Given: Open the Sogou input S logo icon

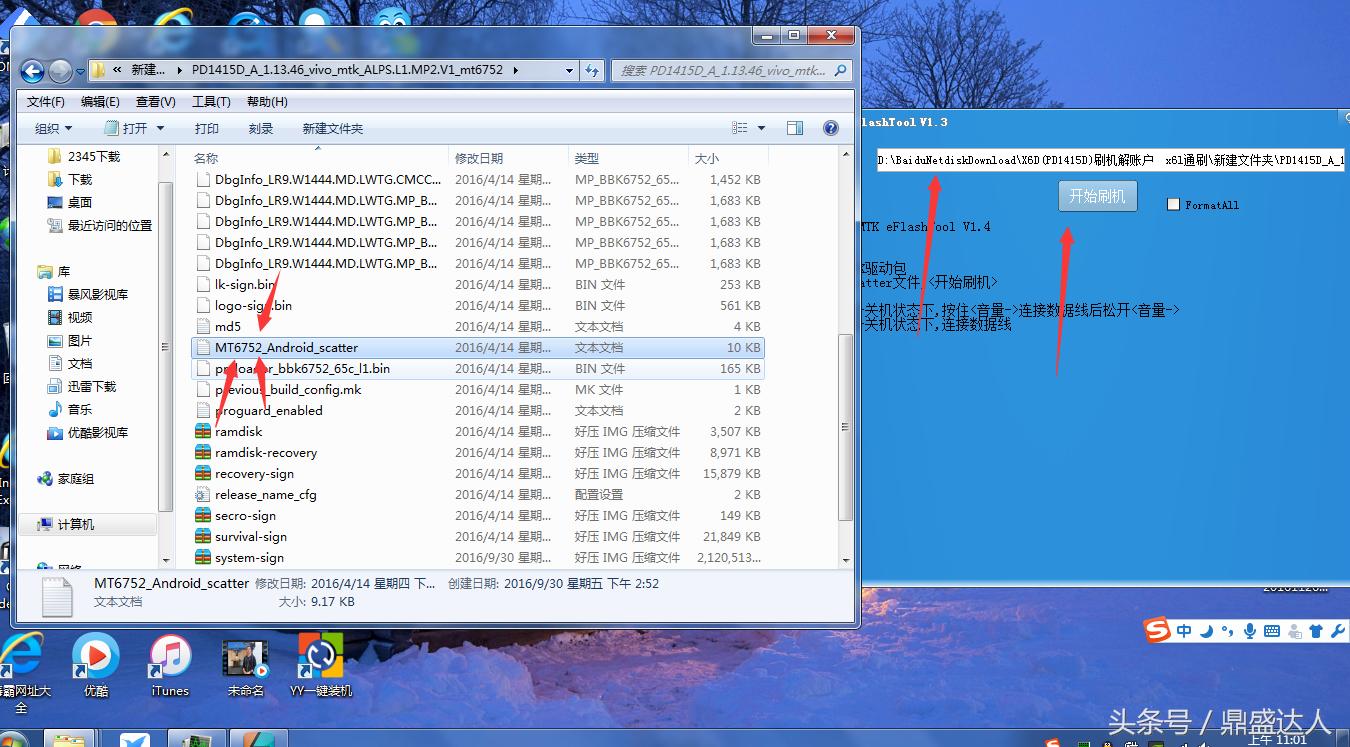Looking at the screenshot, I should tap(1156, 631).
